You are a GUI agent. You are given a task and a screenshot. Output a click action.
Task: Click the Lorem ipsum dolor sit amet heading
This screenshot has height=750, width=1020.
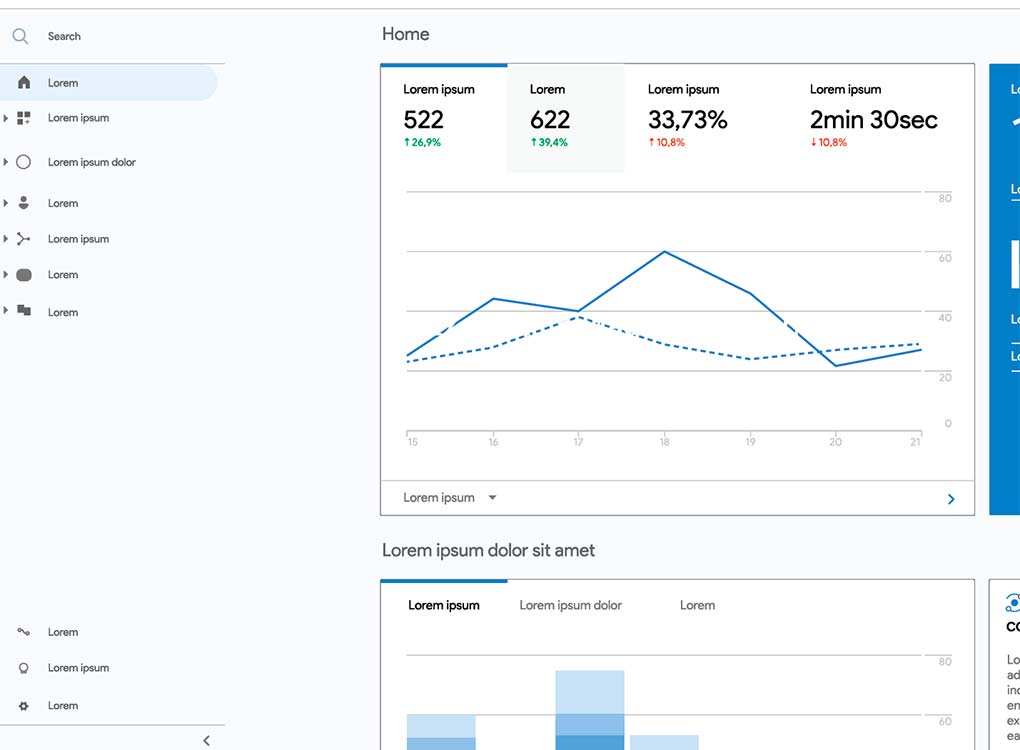tap(488, 550)
